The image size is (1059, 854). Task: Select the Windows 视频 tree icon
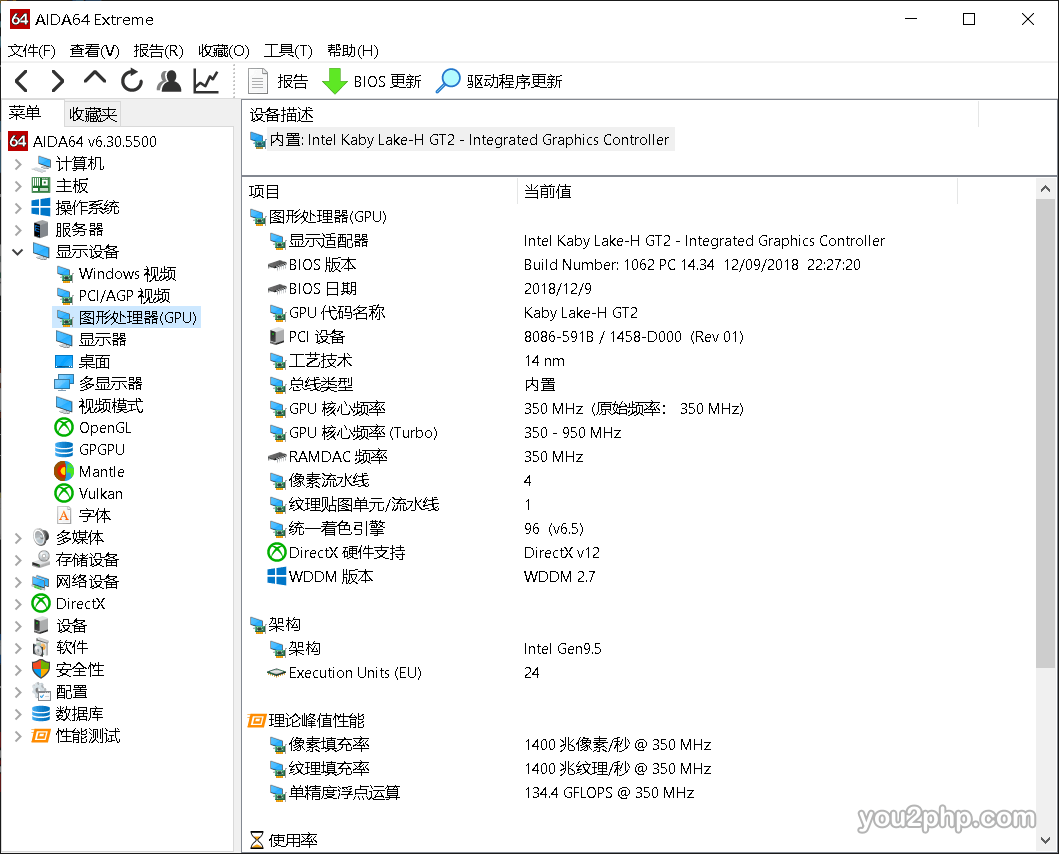click(64, 274)
